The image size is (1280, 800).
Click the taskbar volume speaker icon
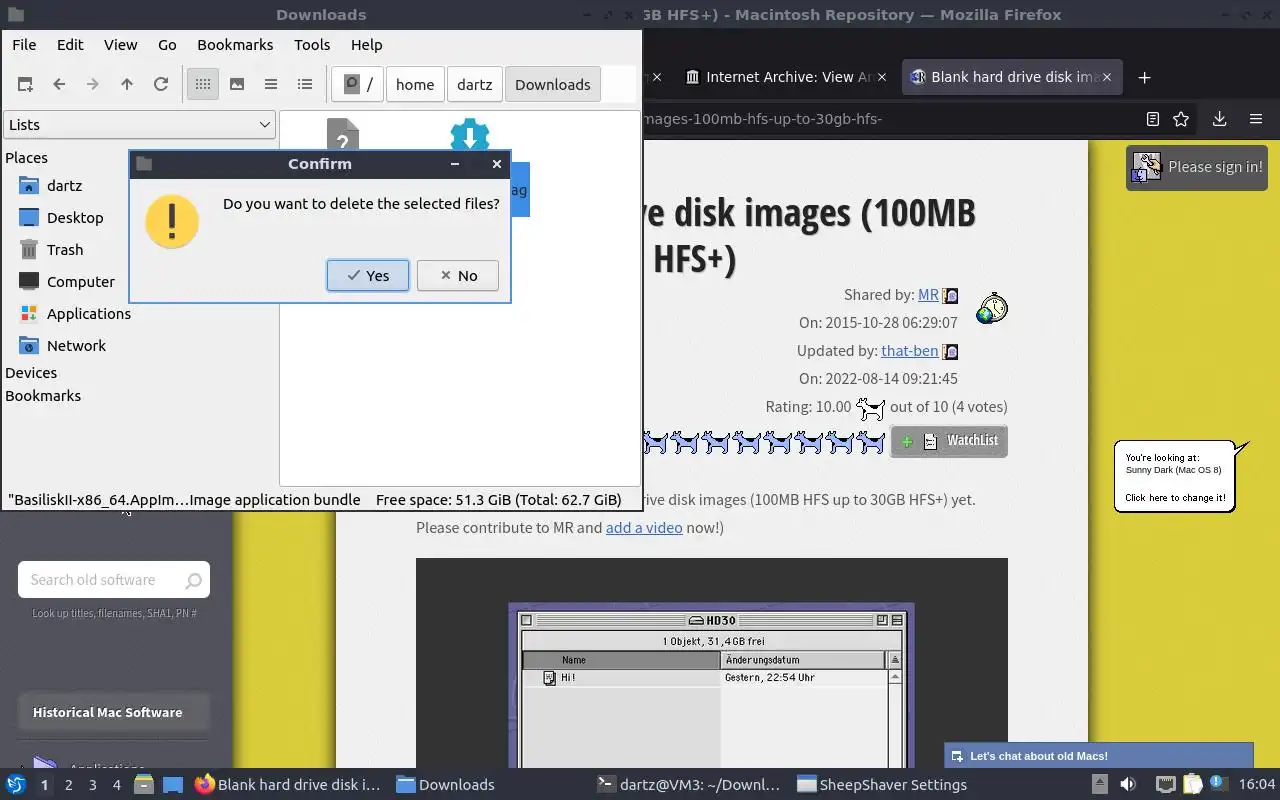click(1128, 785)
